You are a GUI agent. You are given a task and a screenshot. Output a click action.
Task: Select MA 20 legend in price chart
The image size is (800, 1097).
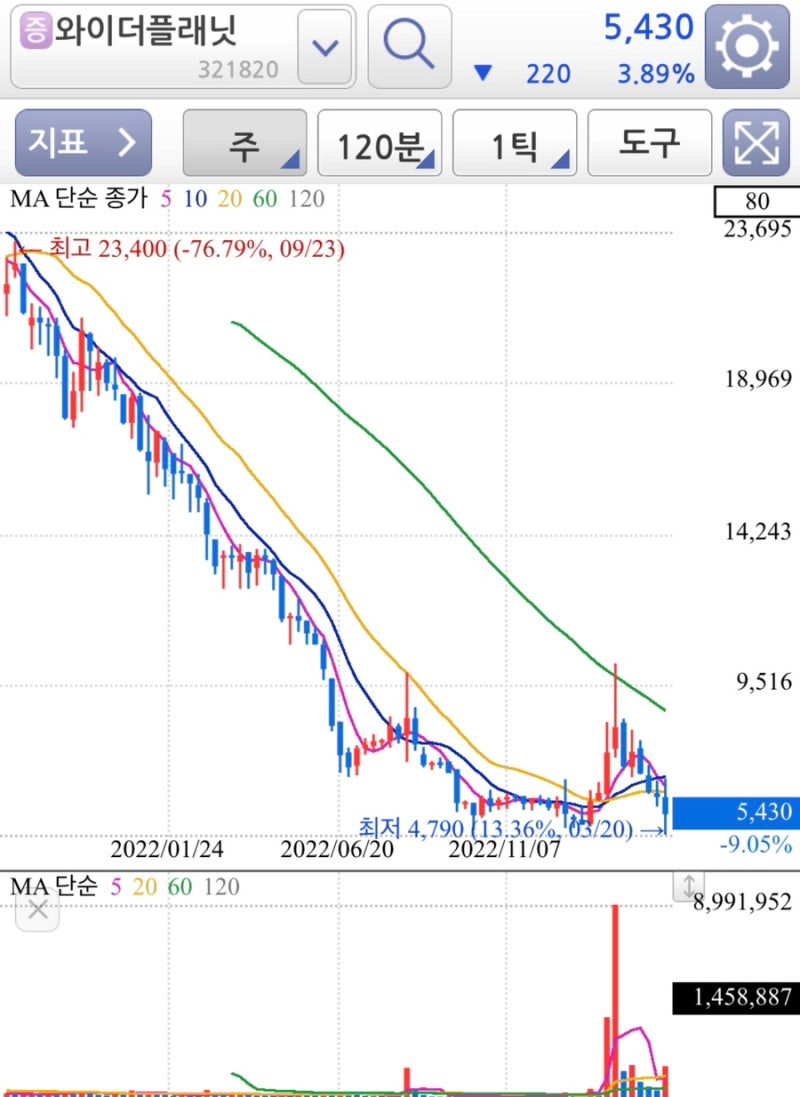tap(230, 199)
